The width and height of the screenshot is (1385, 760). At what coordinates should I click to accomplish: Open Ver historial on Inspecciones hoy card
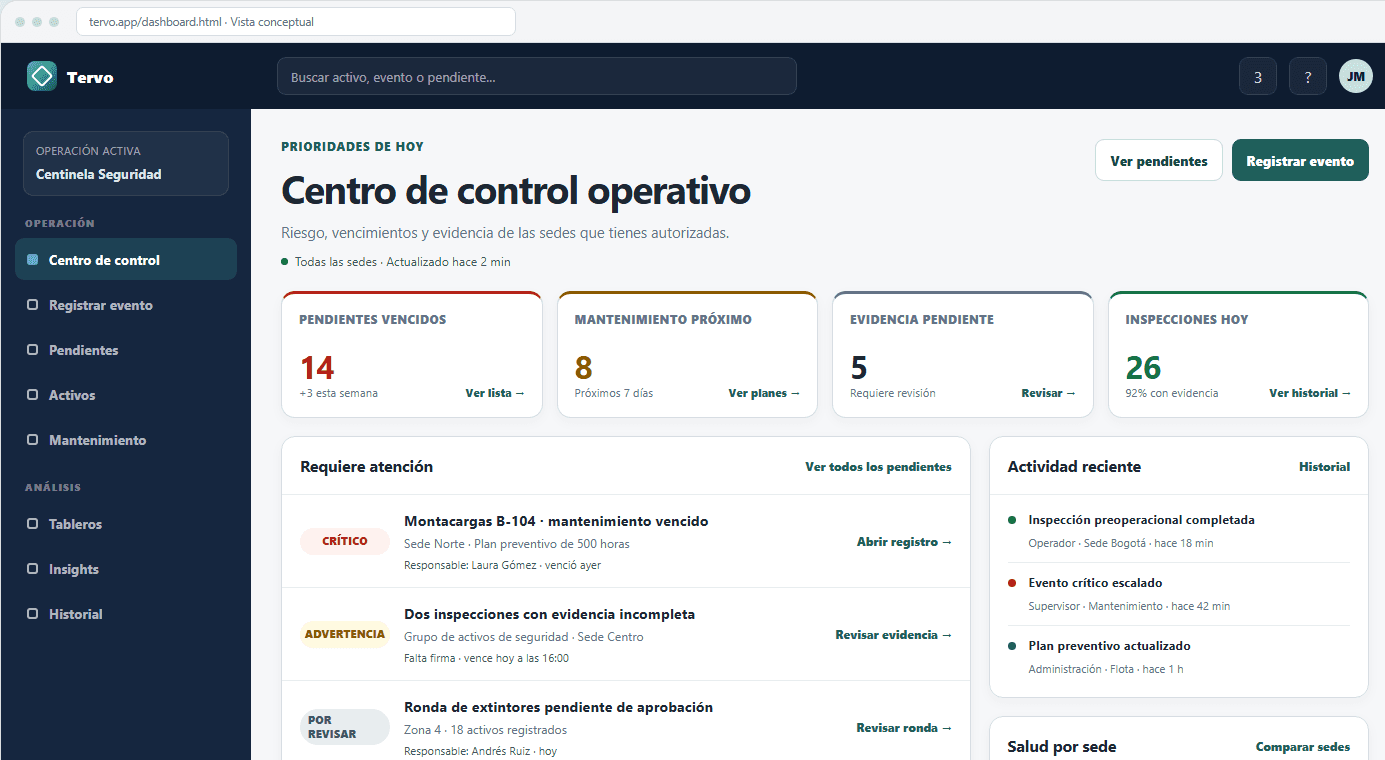1310,393
